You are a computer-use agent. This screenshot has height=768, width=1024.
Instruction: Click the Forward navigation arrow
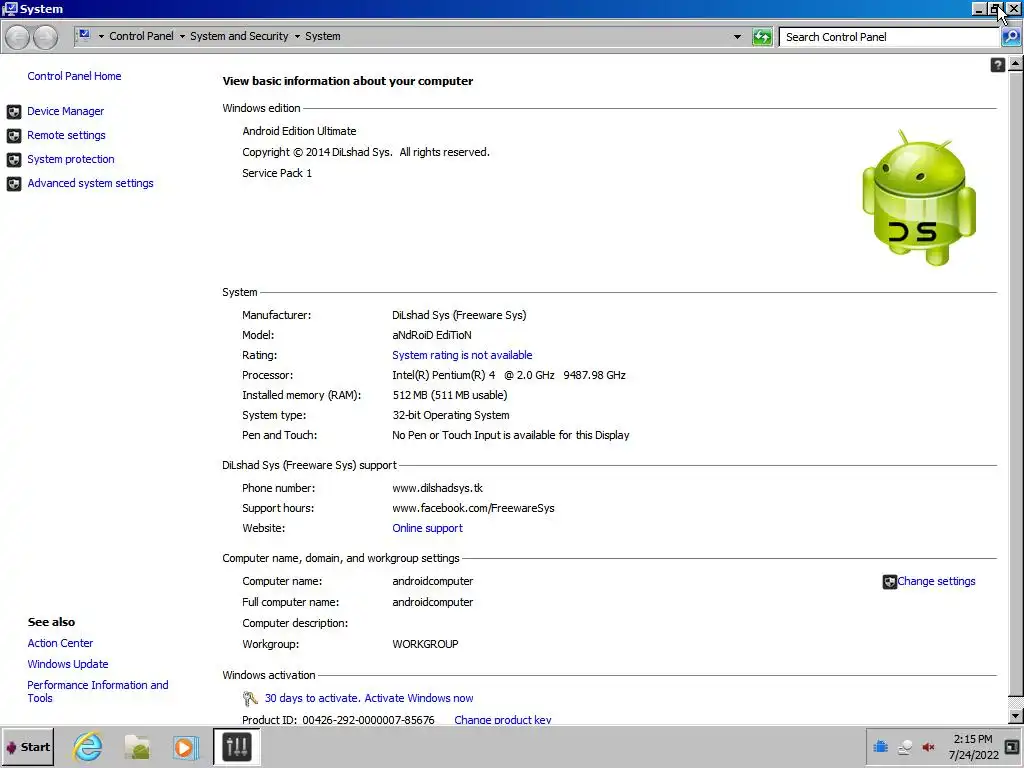[x=45, y=37]
